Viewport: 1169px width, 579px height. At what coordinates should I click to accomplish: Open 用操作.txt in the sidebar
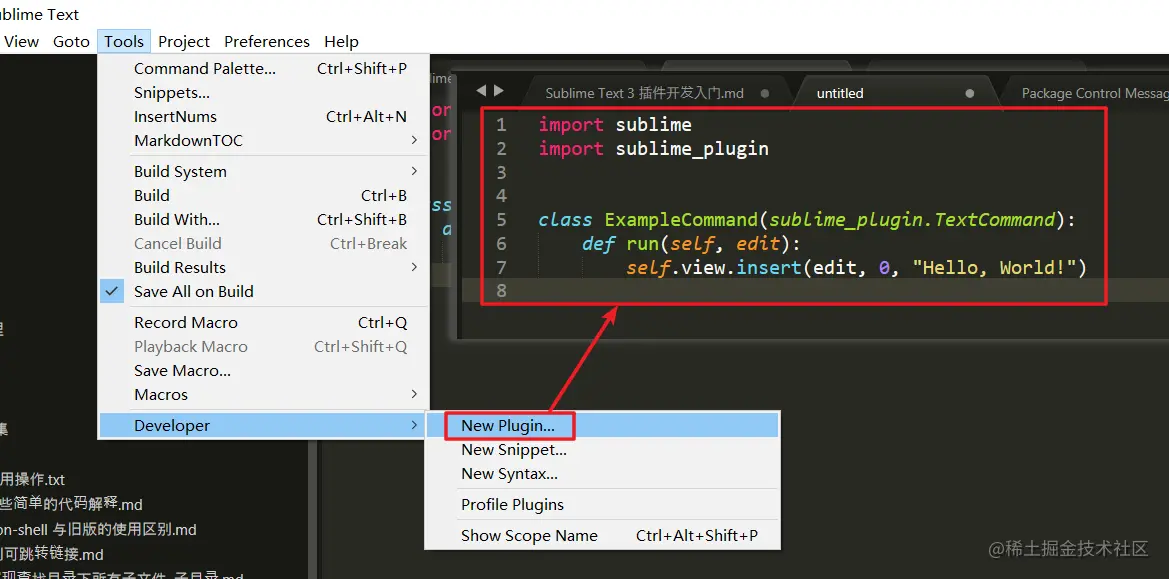33,479
